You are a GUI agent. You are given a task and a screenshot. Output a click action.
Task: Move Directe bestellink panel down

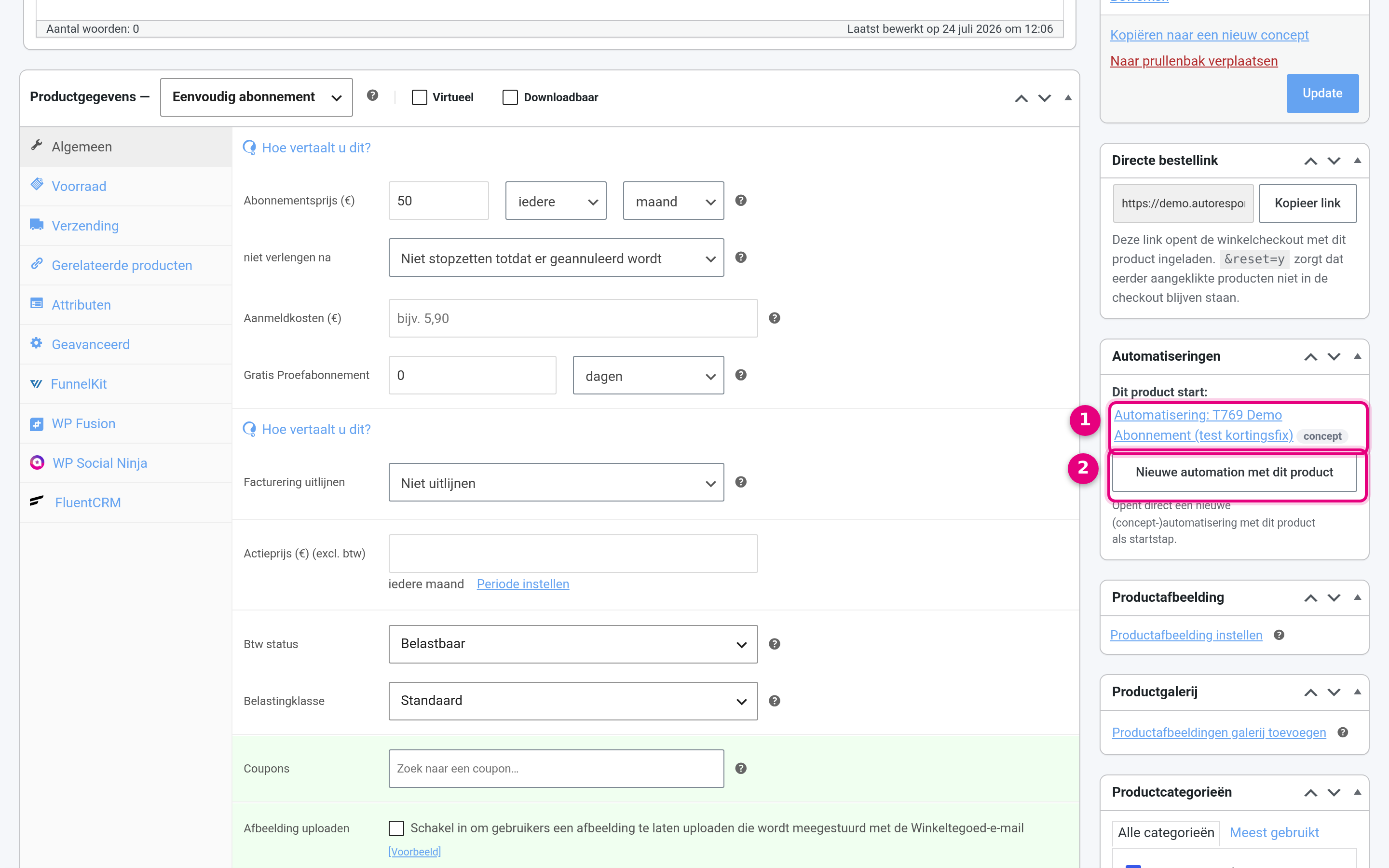pyautogui.click(x=1334, y=161)
